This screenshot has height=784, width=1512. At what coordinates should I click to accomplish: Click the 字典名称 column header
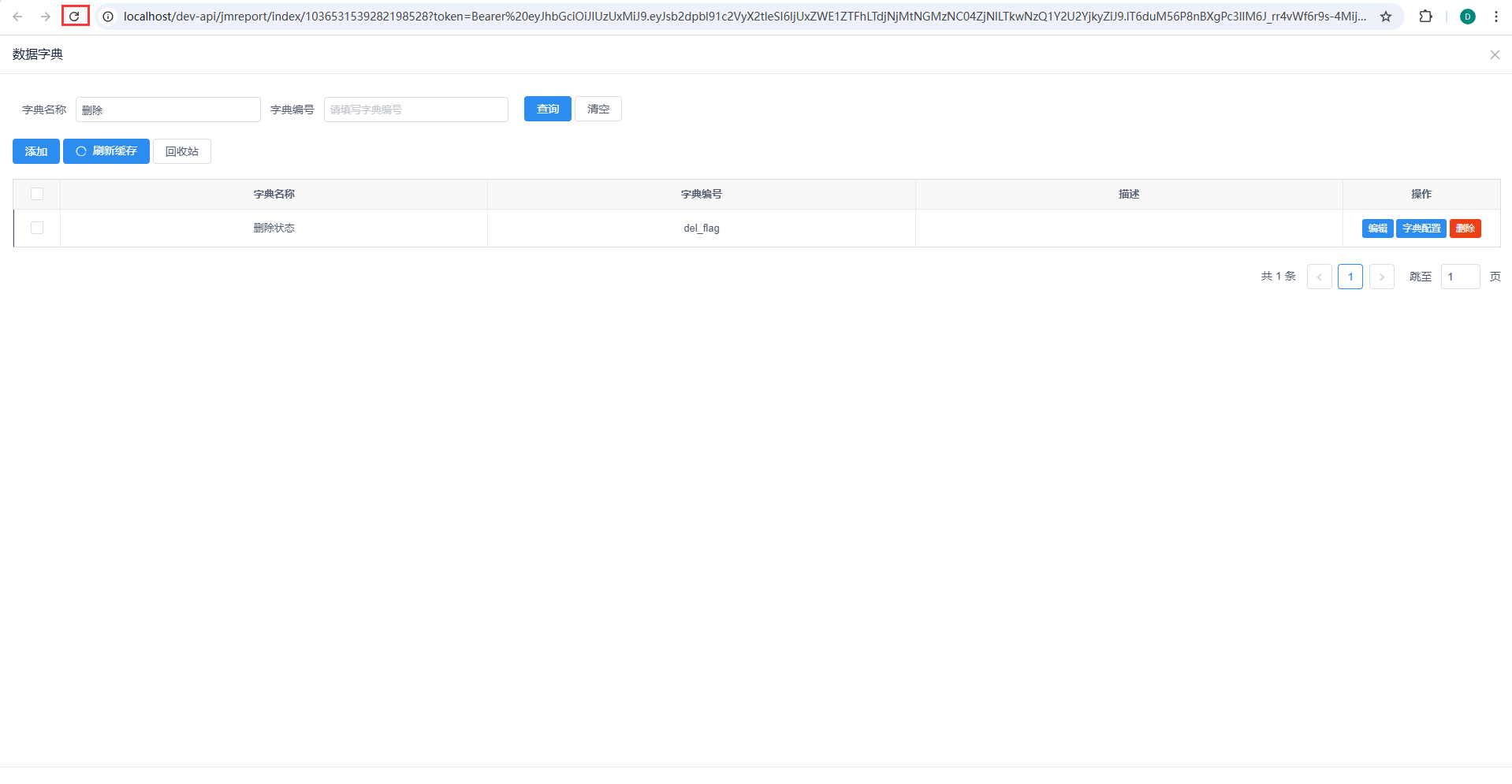(x=274, y=194)
